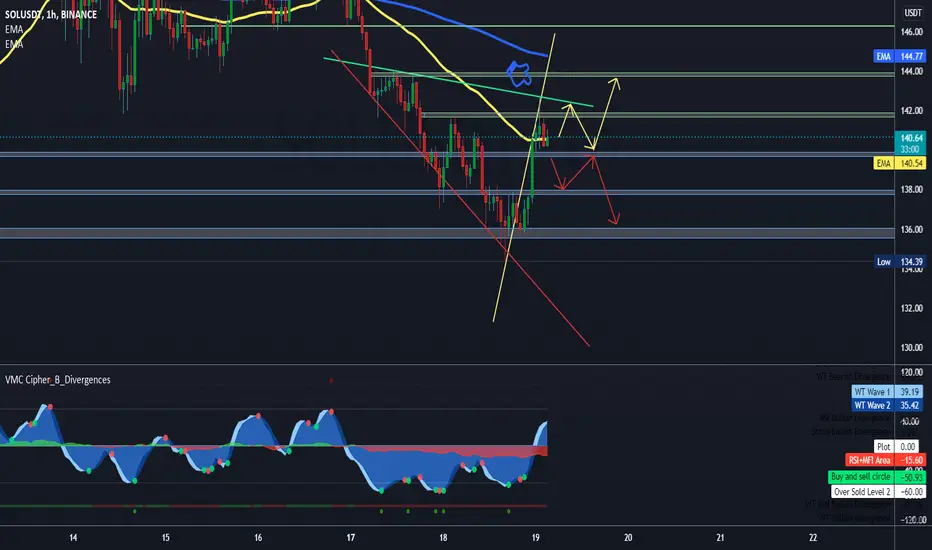Click the 120.00 indicator axis value
The image size is (932, 550).
[x=912, y=373]
